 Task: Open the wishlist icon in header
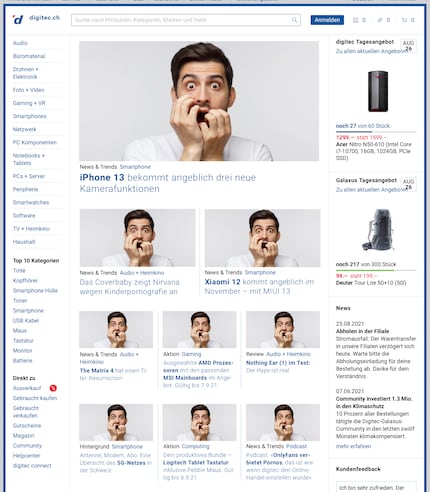(380, 20)
